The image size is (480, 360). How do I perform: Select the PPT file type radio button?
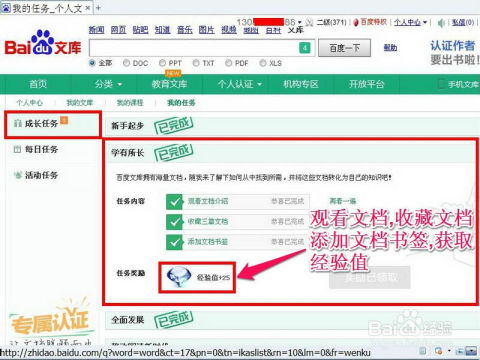pyautogui.click(x=162, y=63)
